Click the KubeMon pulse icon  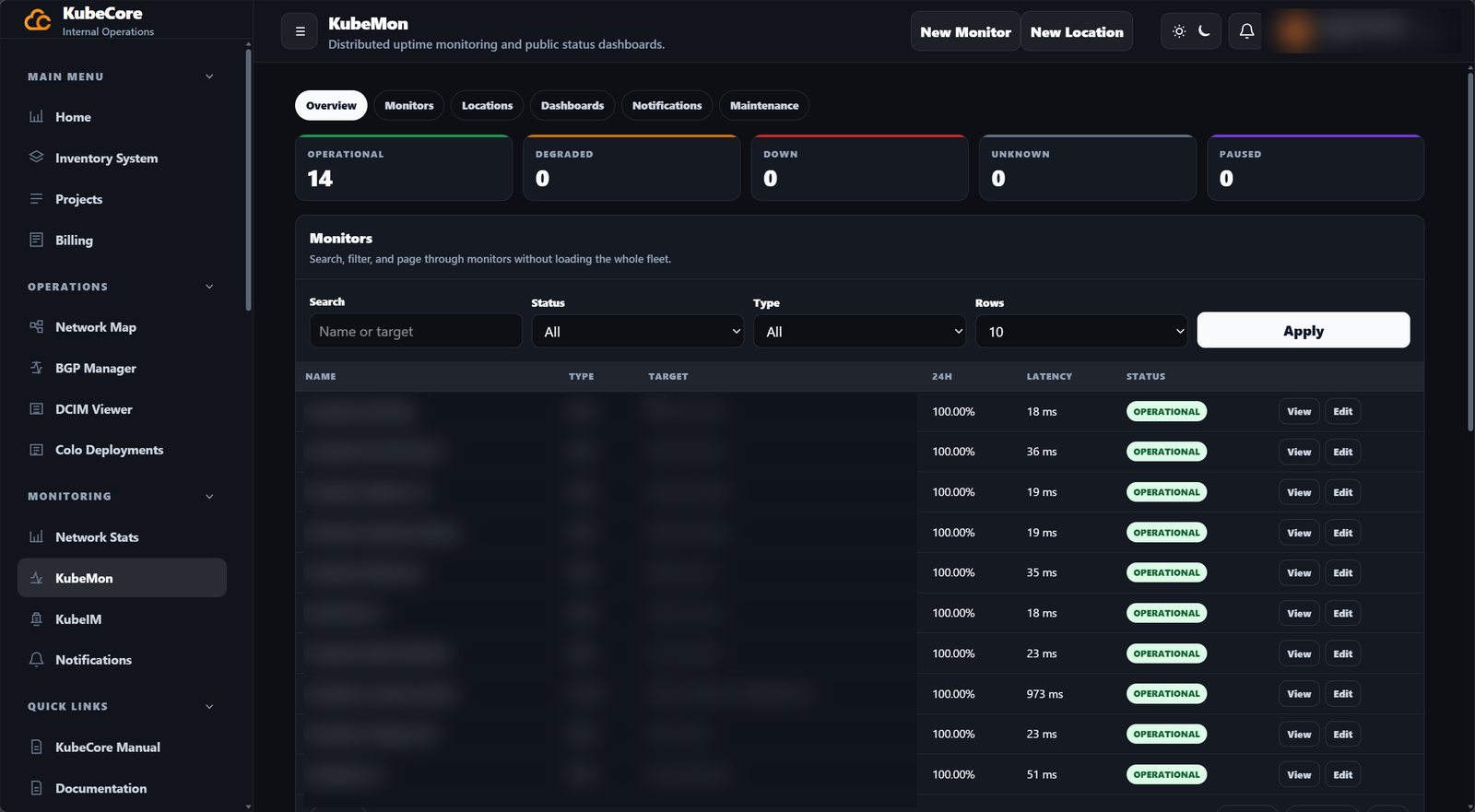coord(37,578)
